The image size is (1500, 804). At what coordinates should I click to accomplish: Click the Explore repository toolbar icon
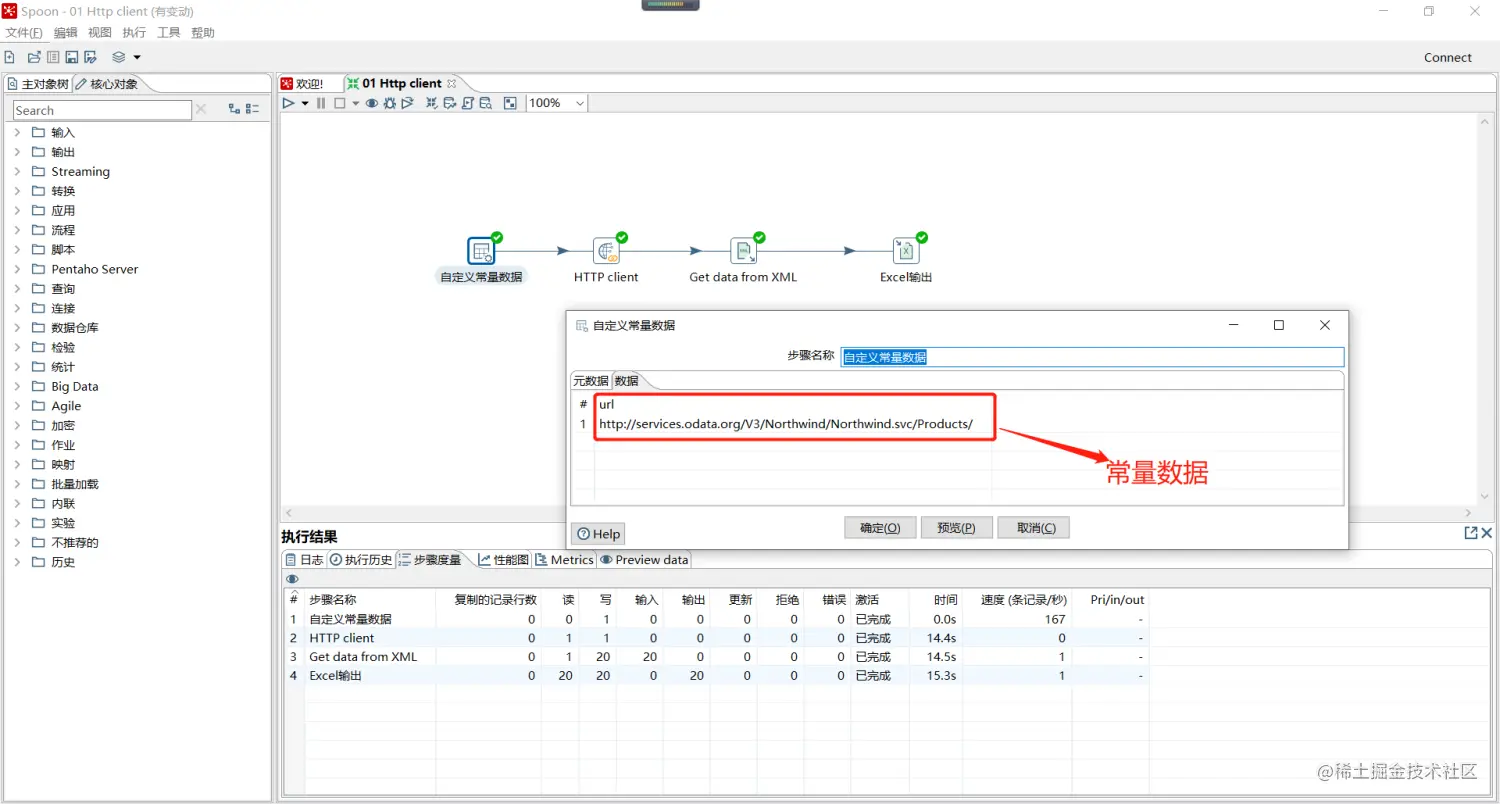pos(53,57)
